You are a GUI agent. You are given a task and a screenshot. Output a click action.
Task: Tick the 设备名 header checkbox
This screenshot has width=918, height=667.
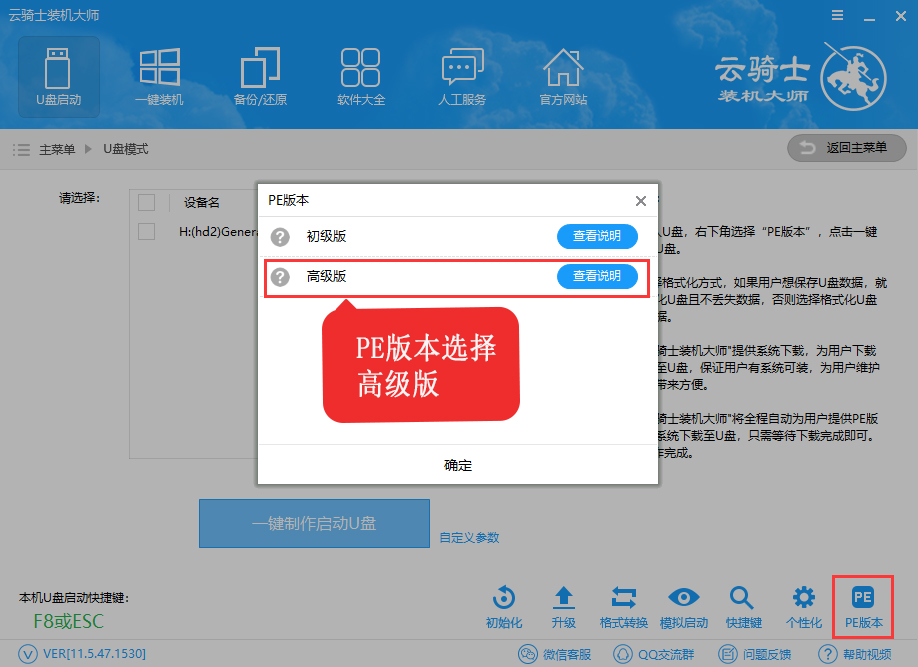(146, 203)
